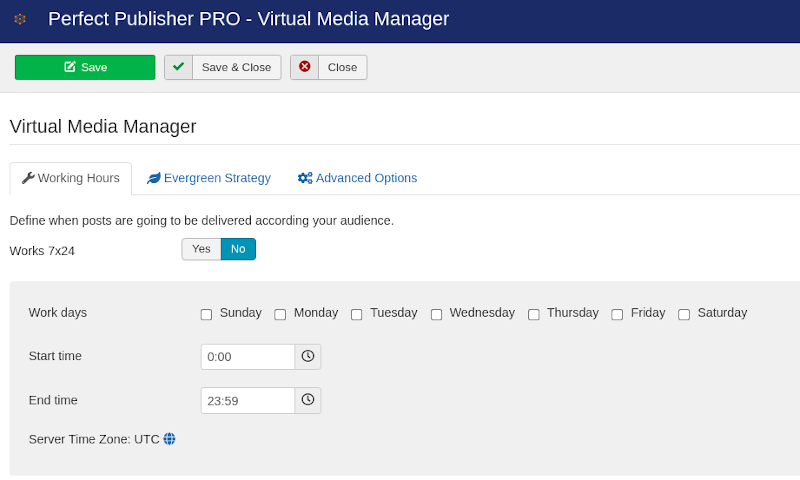Viewport: 800px width, 480px height.
Task: Check the Friday checkbox
Action: 617,314
